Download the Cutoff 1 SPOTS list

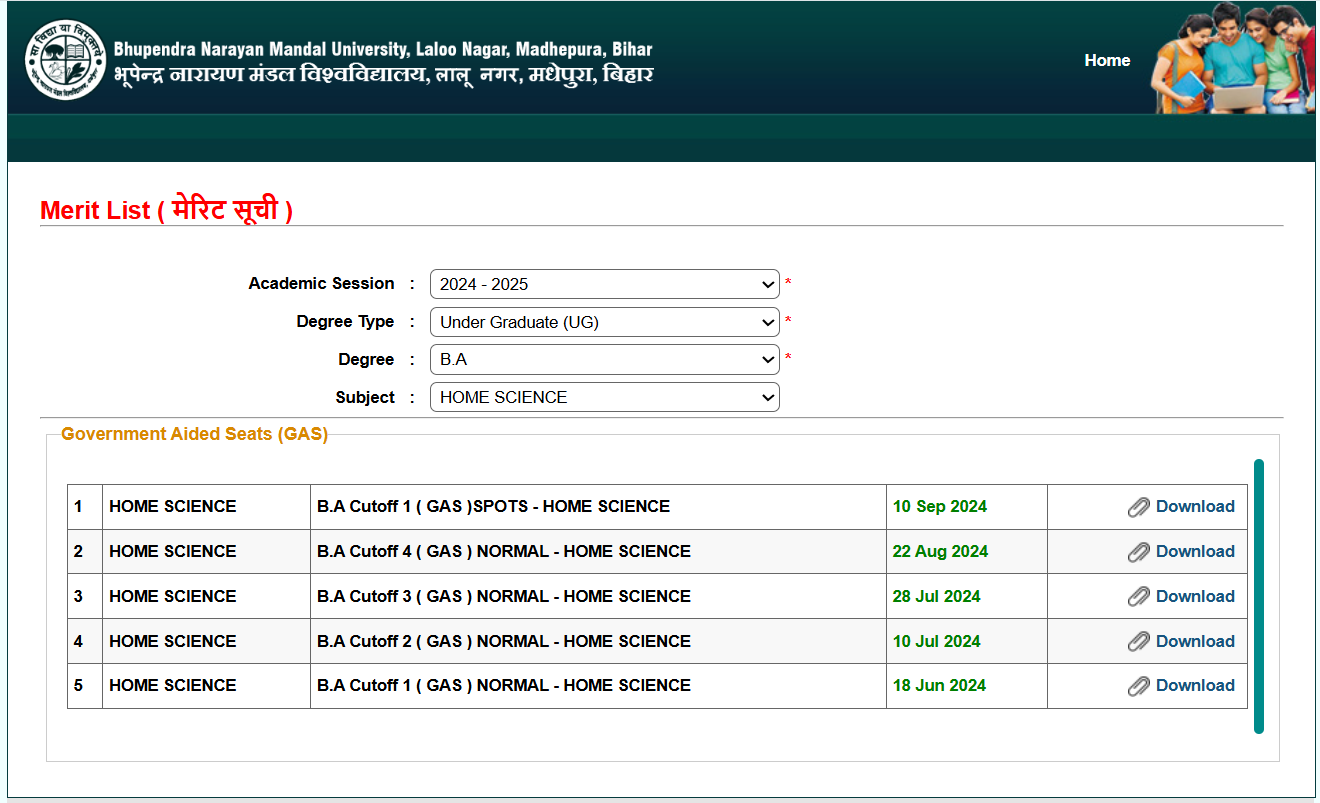click(x=1195, y=506)
